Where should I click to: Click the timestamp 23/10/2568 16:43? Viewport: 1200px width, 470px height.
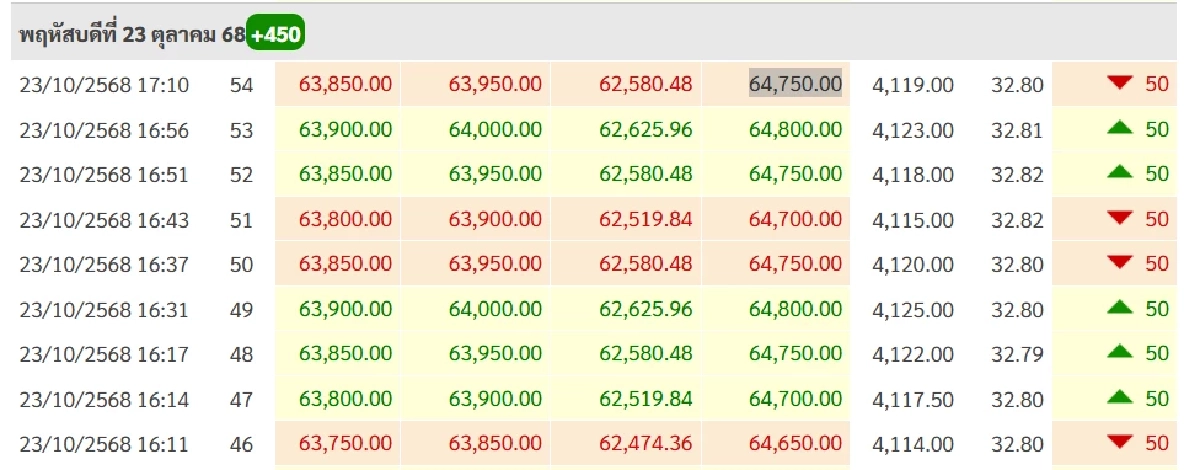click(x=104, y=220)
